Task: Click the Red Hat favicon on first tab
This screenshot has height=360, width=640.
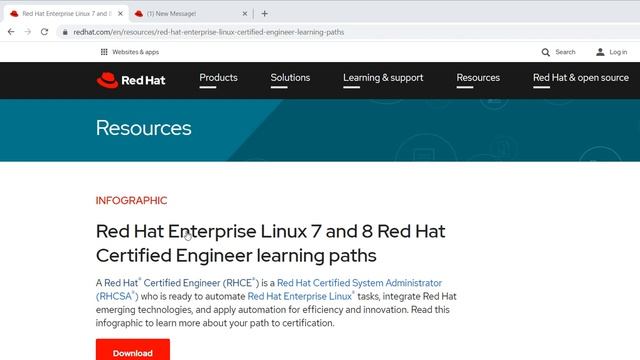Action: (x=14, y=13)
